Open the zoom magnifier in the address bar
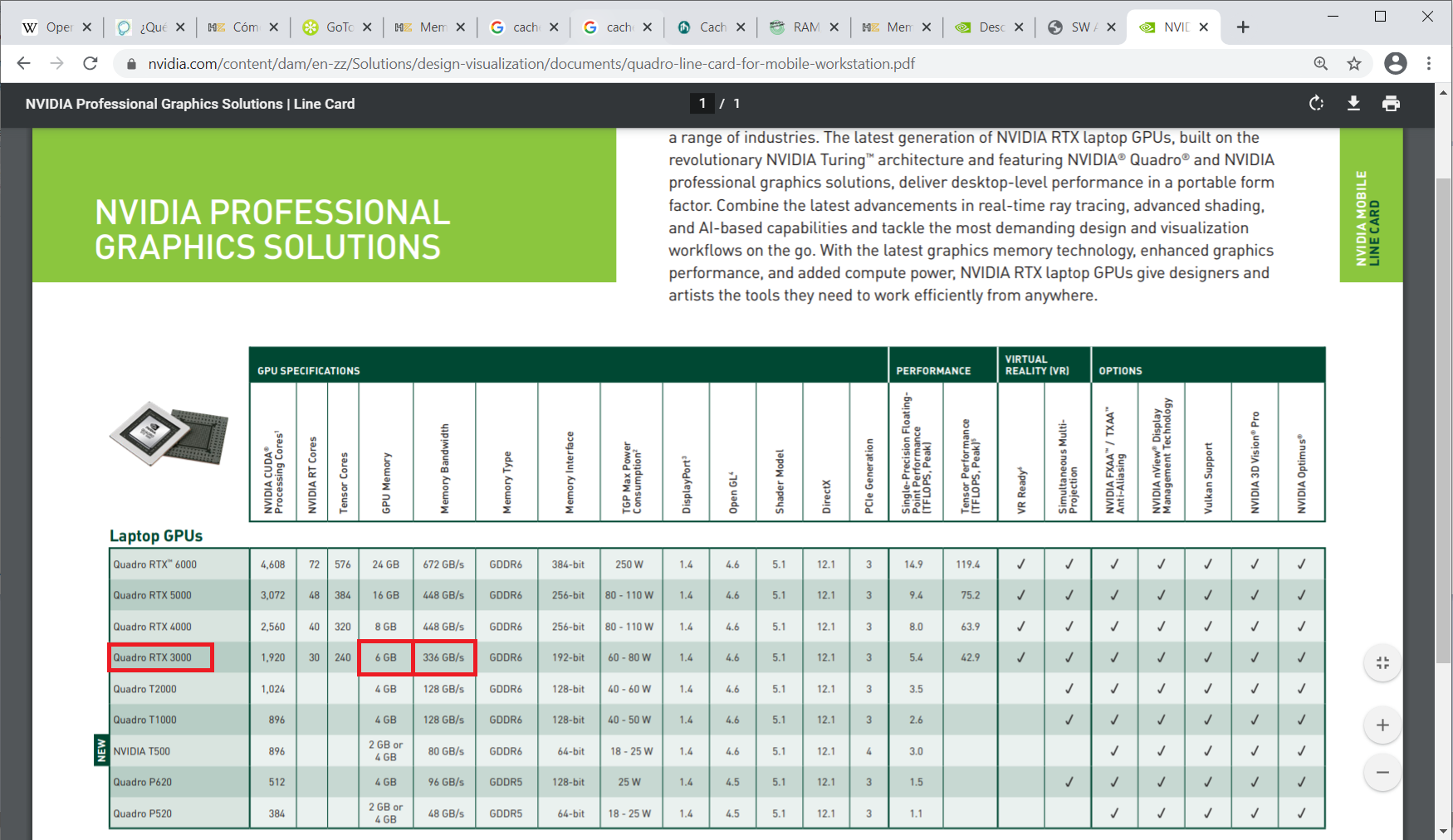 1320,64
